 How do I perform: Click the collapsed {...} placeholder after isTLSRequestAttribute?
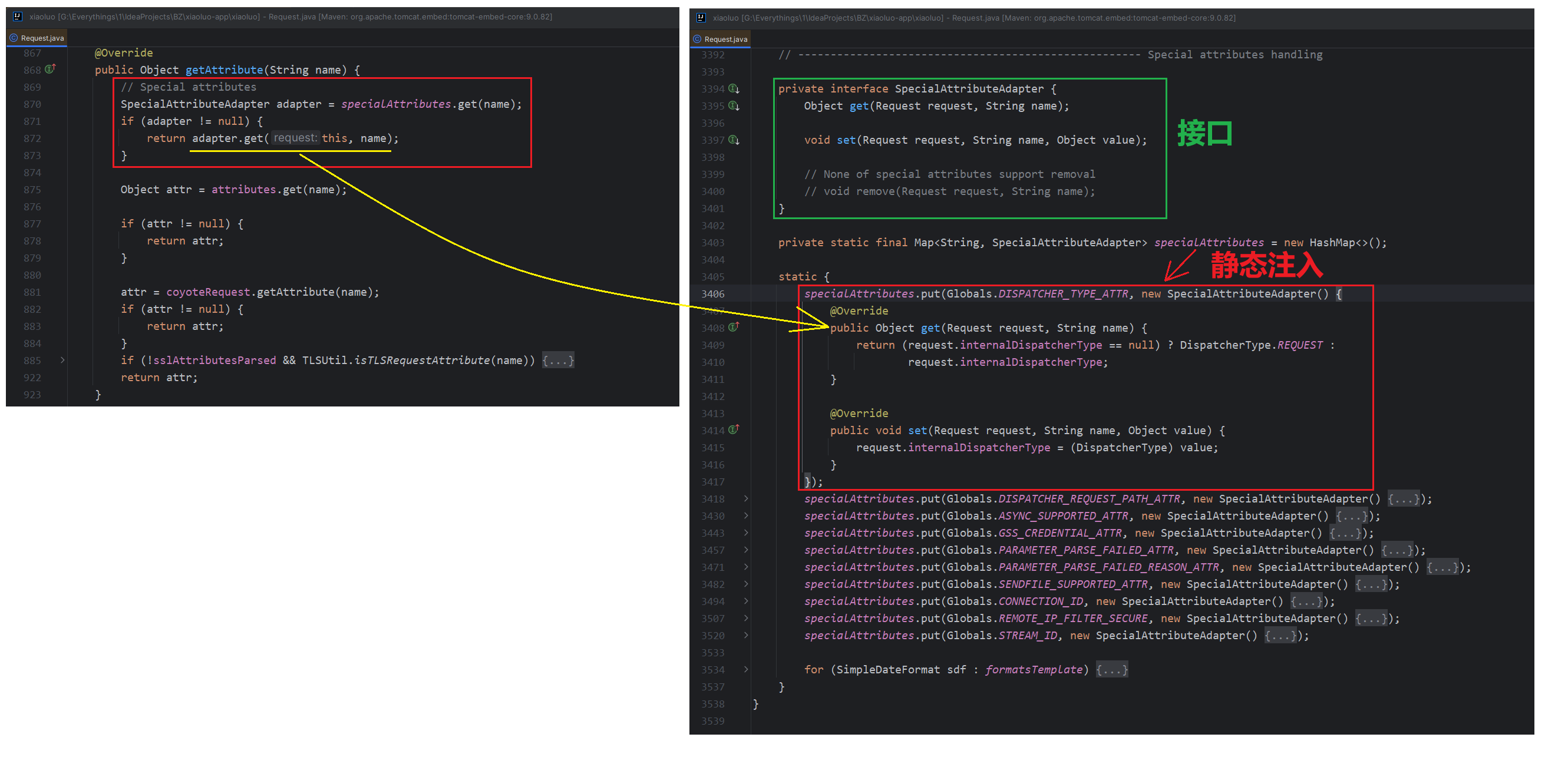pos(557,361)
